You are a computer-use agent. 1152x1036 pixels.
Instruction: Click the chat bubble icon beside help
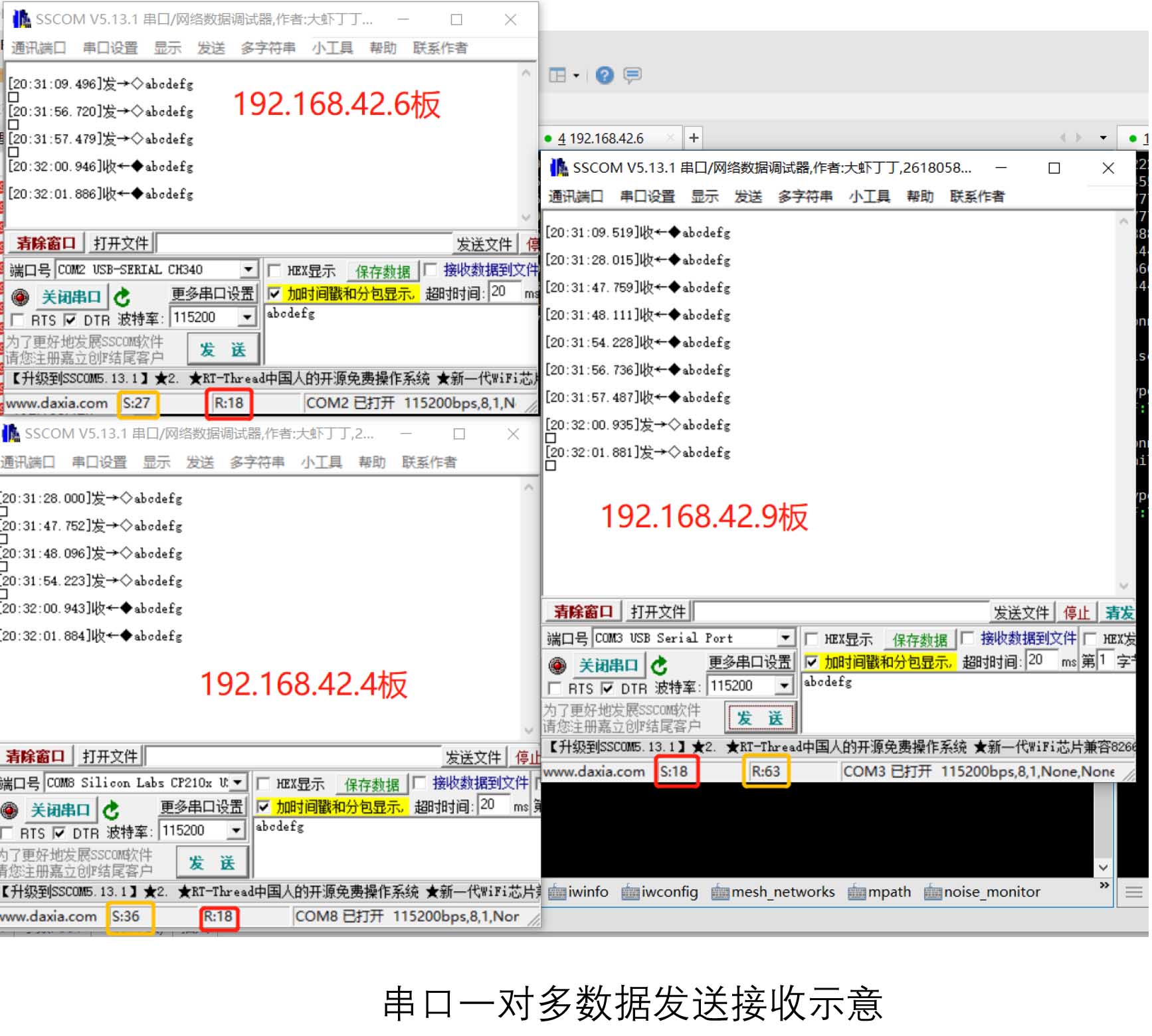[x=632, y=76]
